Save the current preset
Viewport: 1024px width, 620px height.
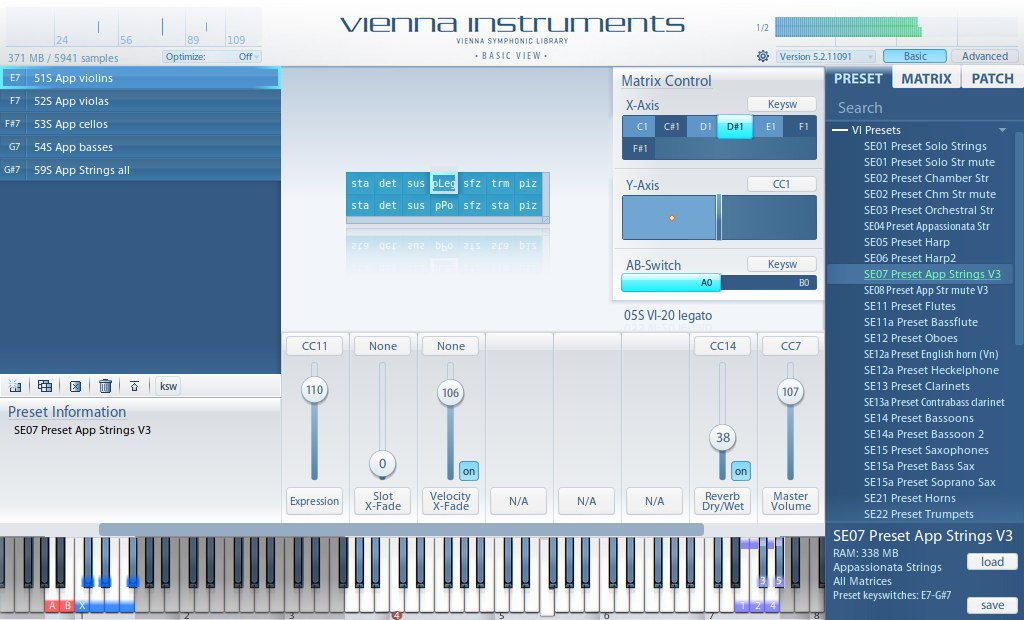pos(992,605)
